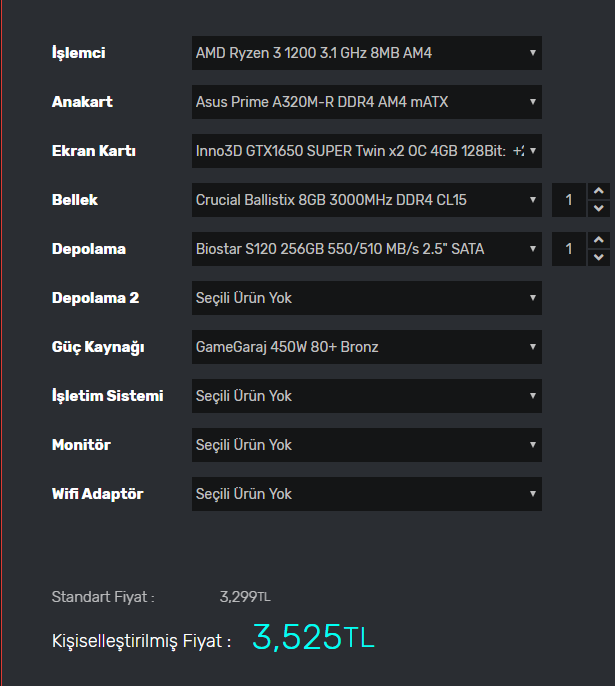This screenshot has height=686, width=615.
Task: Click the Bellek quantity field
Action: [569, 200]
